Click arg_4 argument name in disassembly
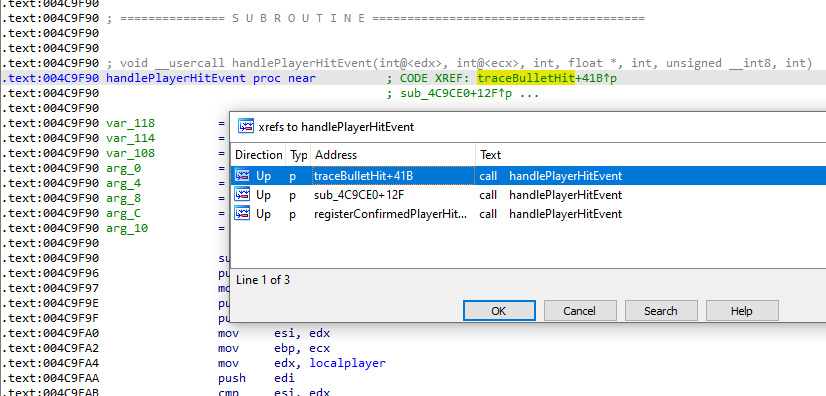The height and width of the screenshot is (396, 826). pos(124,184)
